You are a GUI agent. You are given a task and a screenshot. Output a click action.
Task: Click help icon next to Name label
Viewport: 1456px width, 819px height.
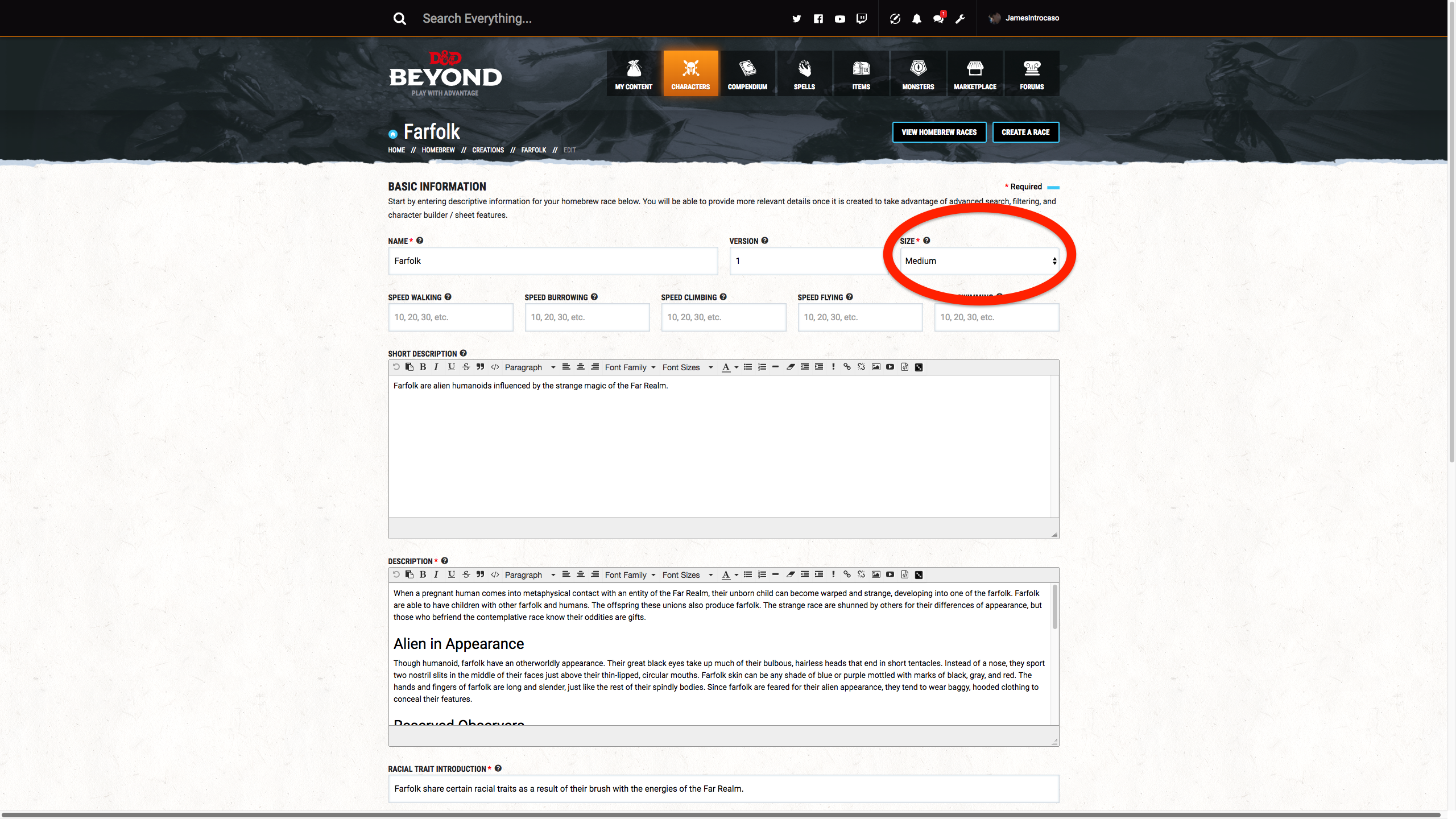click(x=420, y=241)
